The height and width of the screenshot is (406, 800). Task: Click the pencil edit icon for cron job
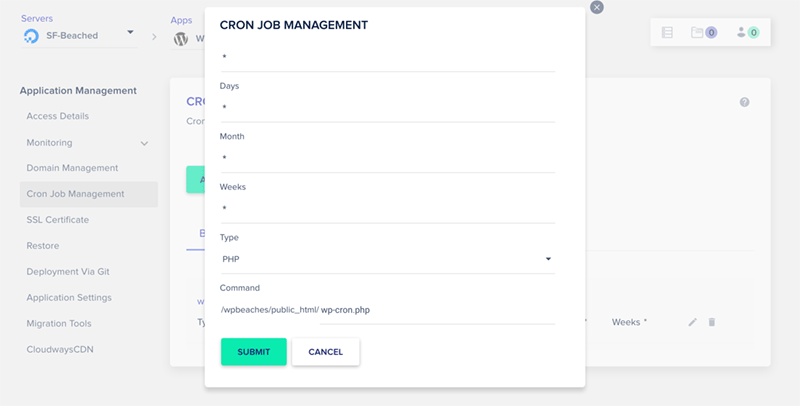click(x=692, y=322)
